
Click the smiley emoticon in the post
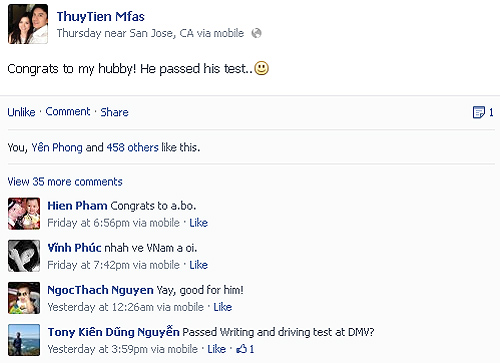click(261, 68)
